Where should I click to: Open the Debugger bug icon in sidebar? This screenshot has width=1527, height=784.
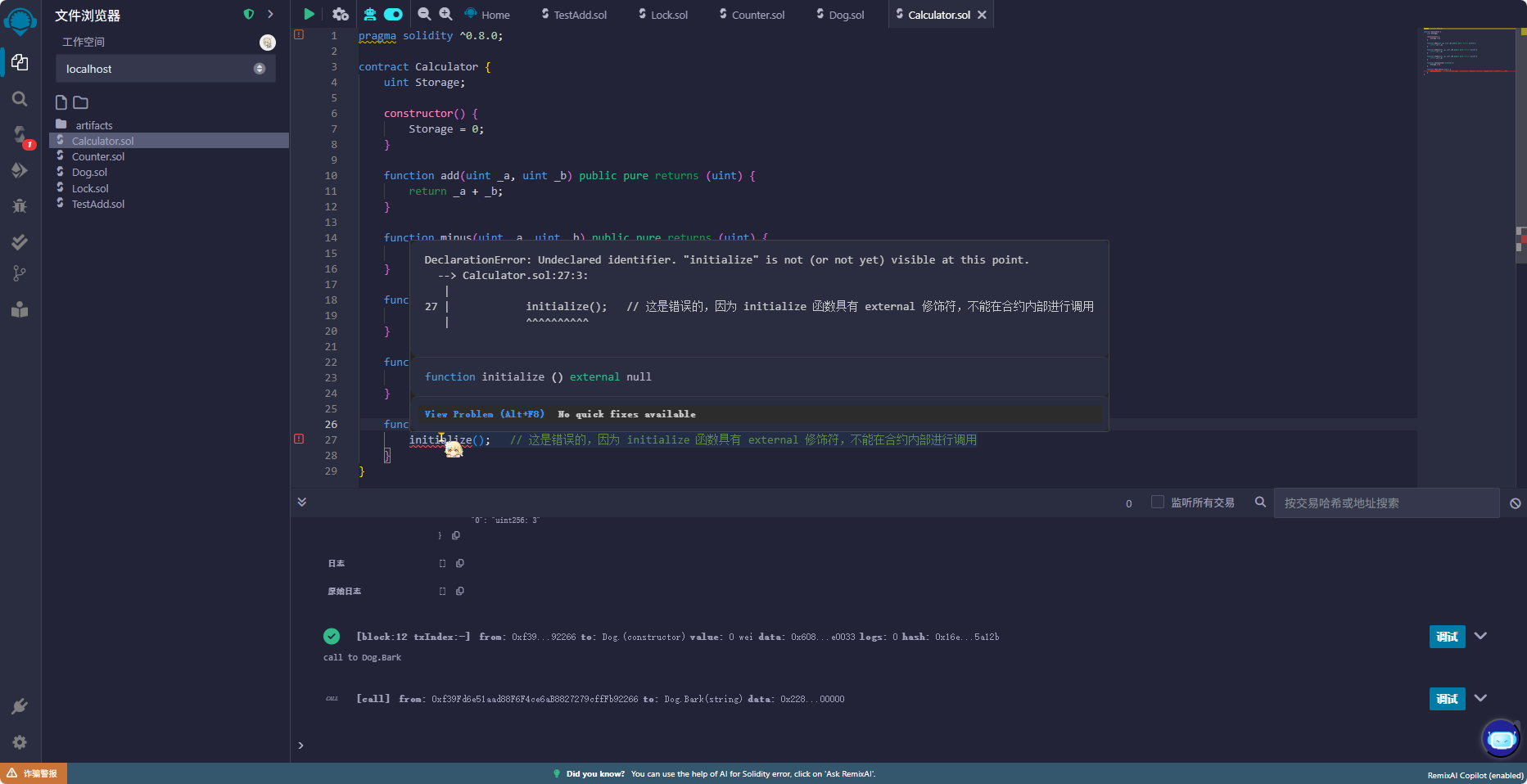20,206
